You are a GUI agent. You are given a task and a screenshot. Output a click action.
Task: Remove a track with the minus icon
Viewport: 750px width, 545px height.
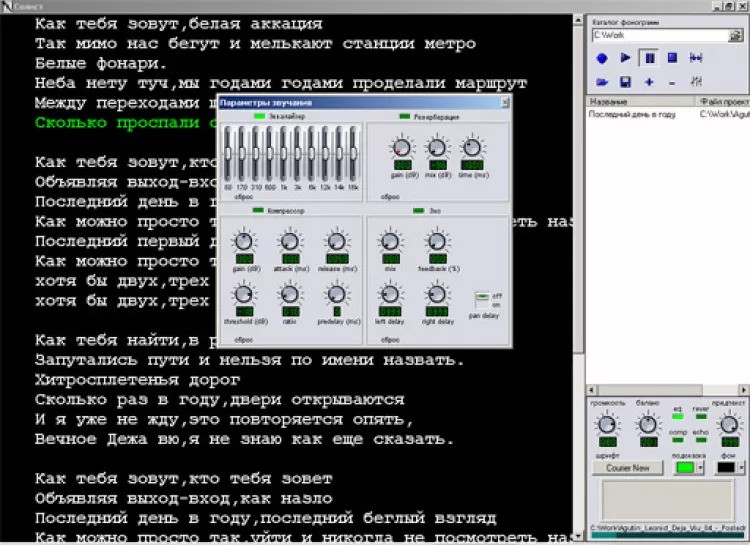tap(672, 83)
